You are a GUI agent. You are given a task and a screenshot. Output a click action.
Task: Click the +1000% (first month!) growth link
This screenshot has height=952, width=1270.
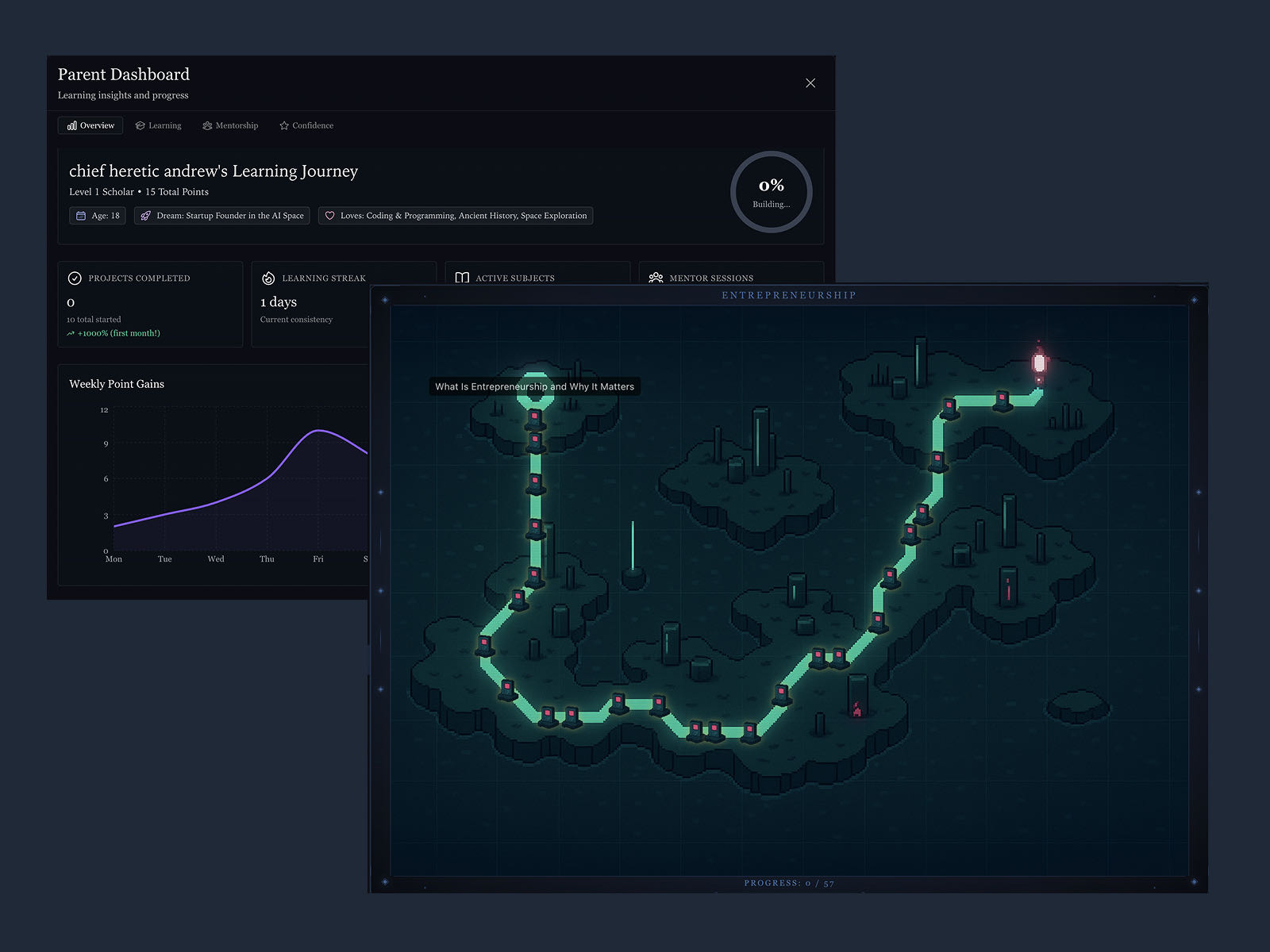113,333
